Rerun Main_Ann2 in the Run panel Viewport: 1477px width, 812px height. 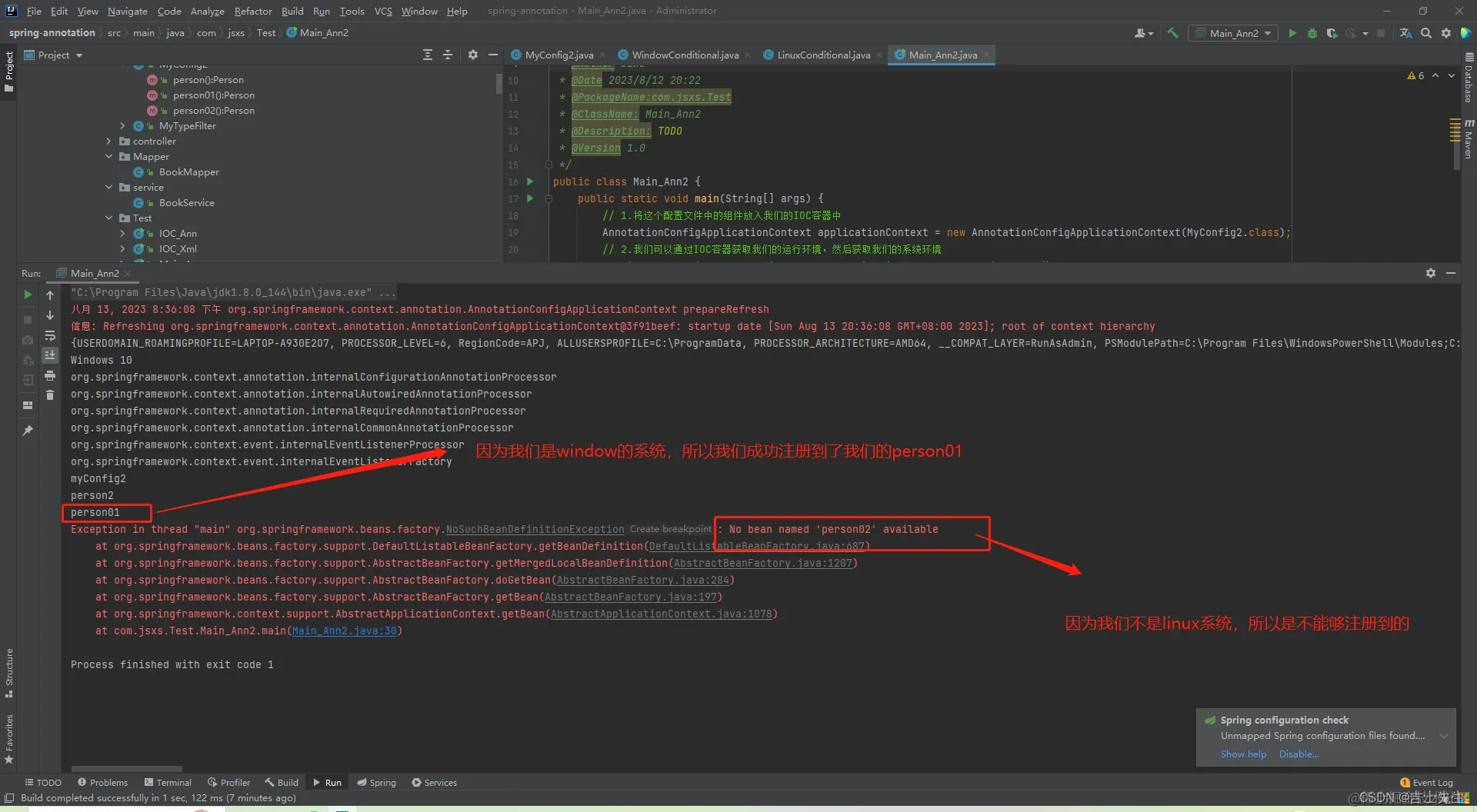(x=28, y=295)
